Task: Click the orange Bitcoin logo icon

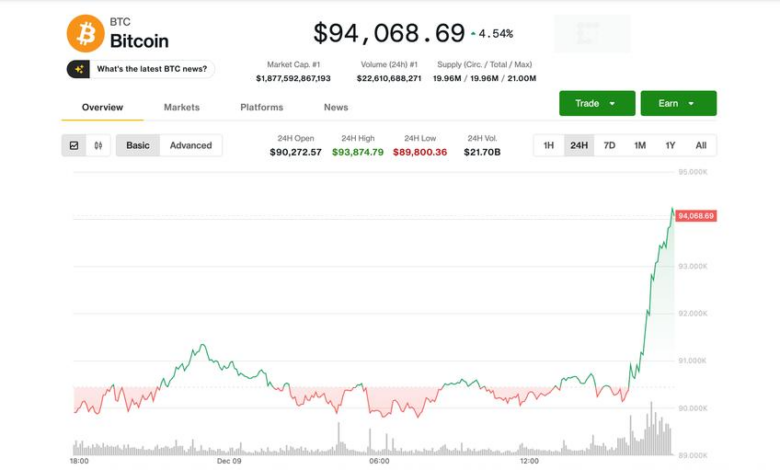Action: point(85,33)
